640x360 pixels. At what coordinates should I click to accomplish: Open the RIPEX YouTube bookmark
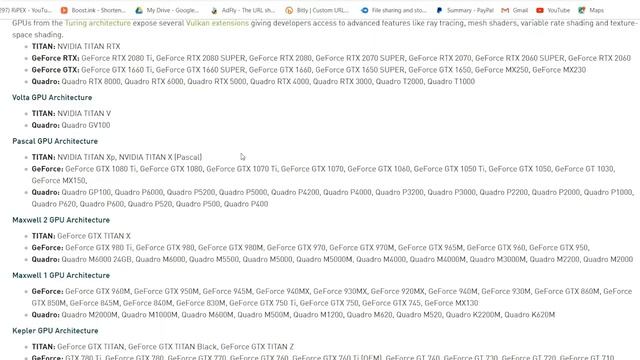pyautogui.click(x=26, y=10)
